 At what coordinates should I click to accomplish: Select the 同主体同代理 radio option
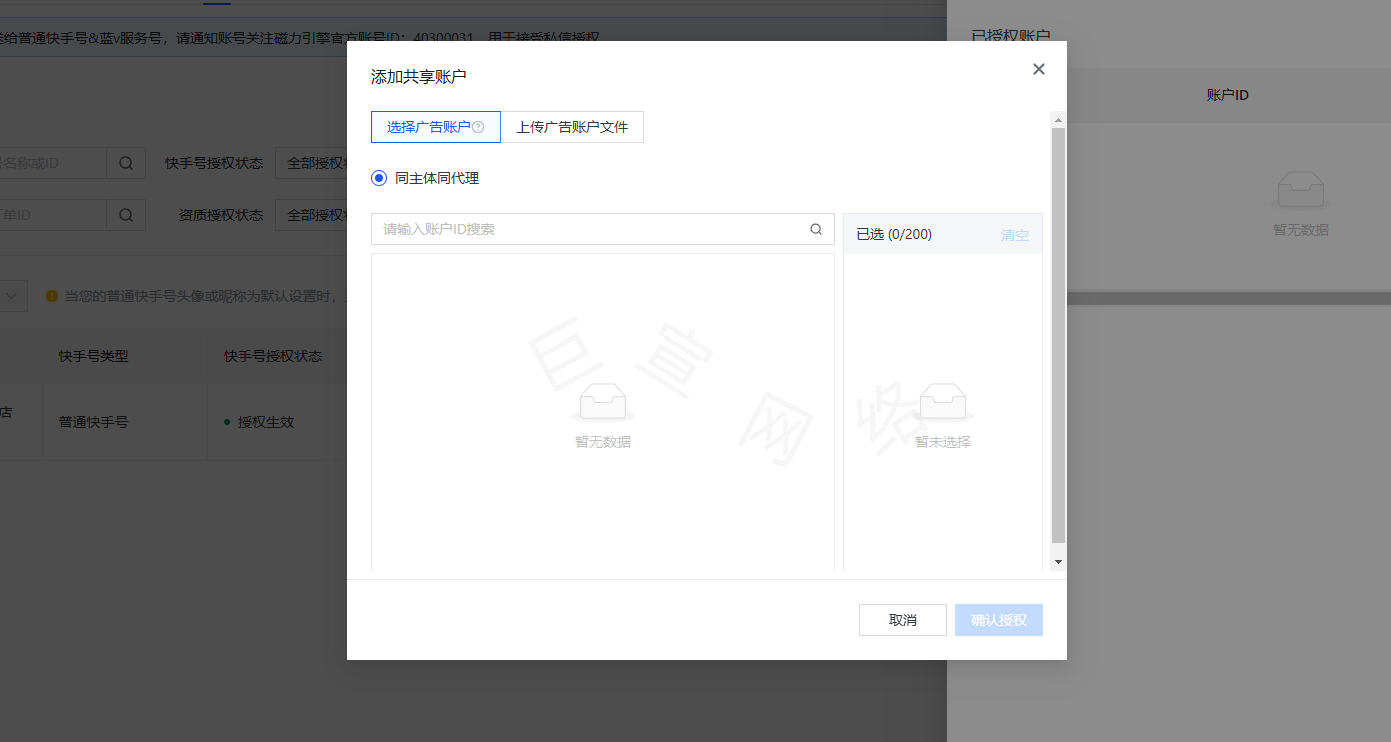pos(379,178)
